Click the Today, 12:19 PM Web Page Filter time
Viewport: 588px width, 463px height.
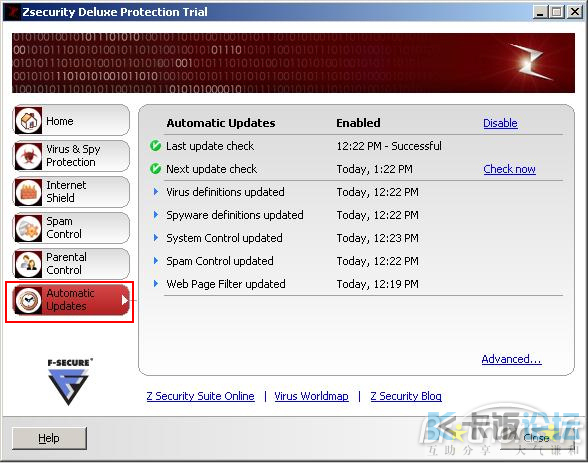[378, 284]
